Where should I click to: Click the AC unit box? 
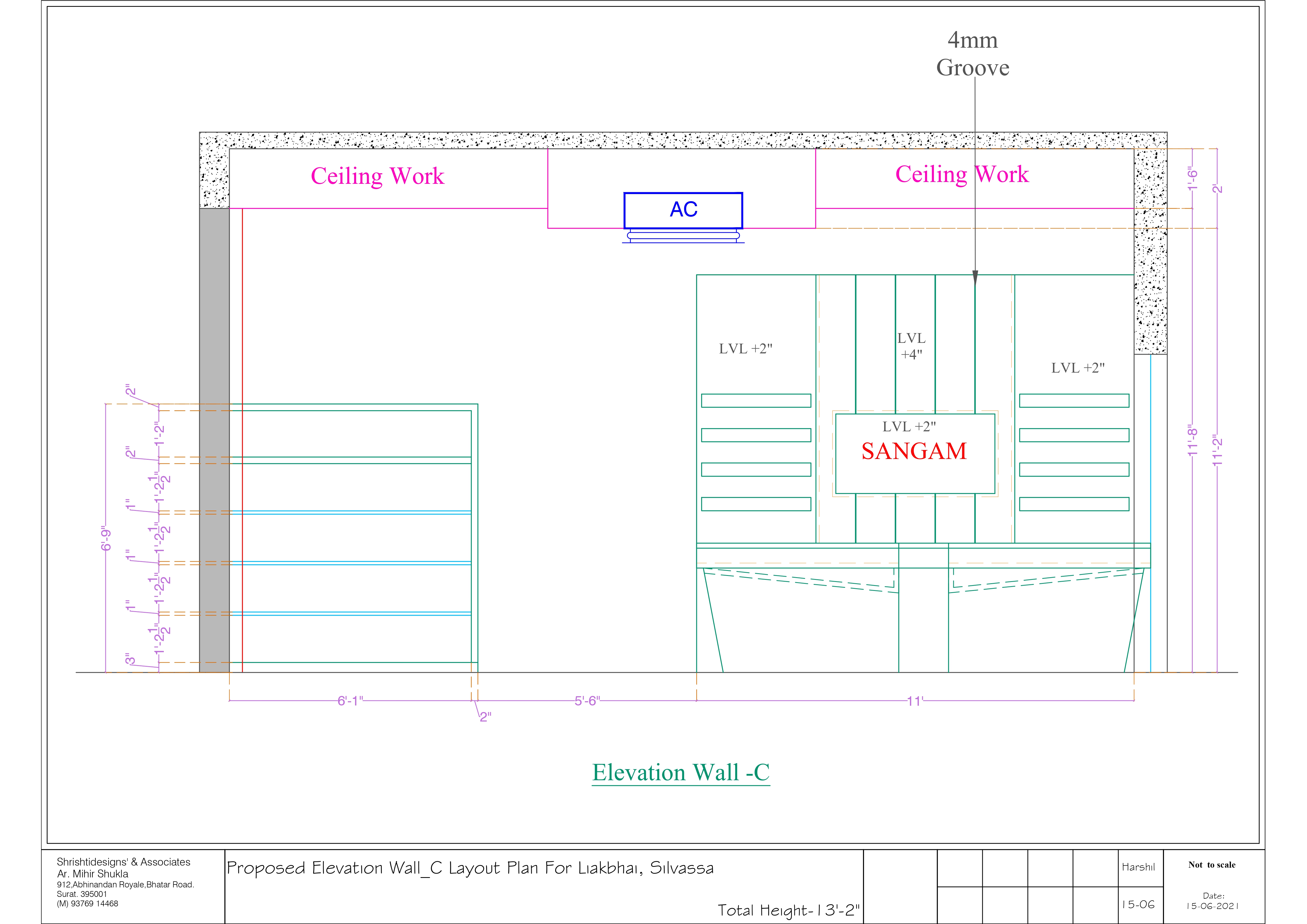tap(683, 210)
